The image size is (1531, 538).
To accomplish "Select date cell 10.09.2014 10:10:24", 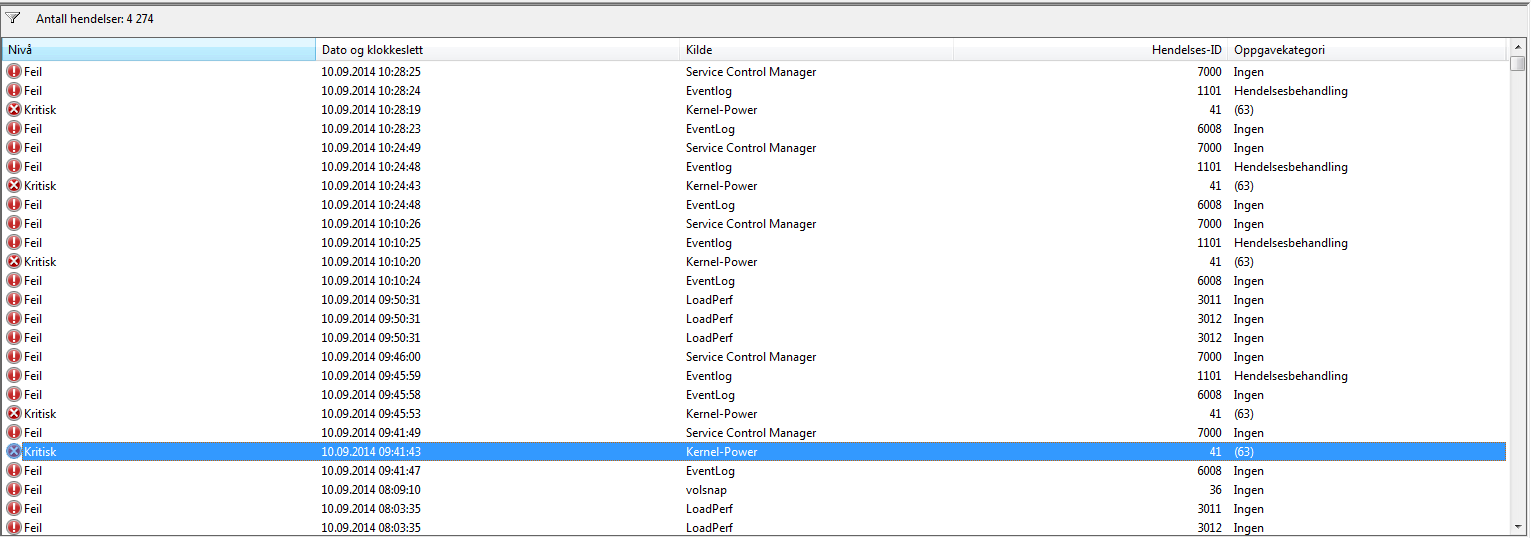I will (371, 281).
